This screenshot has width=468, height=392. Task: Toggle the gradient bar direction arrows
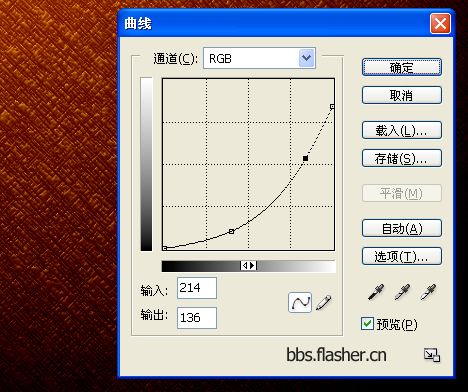pyautogui.click(x=248, y=266)
